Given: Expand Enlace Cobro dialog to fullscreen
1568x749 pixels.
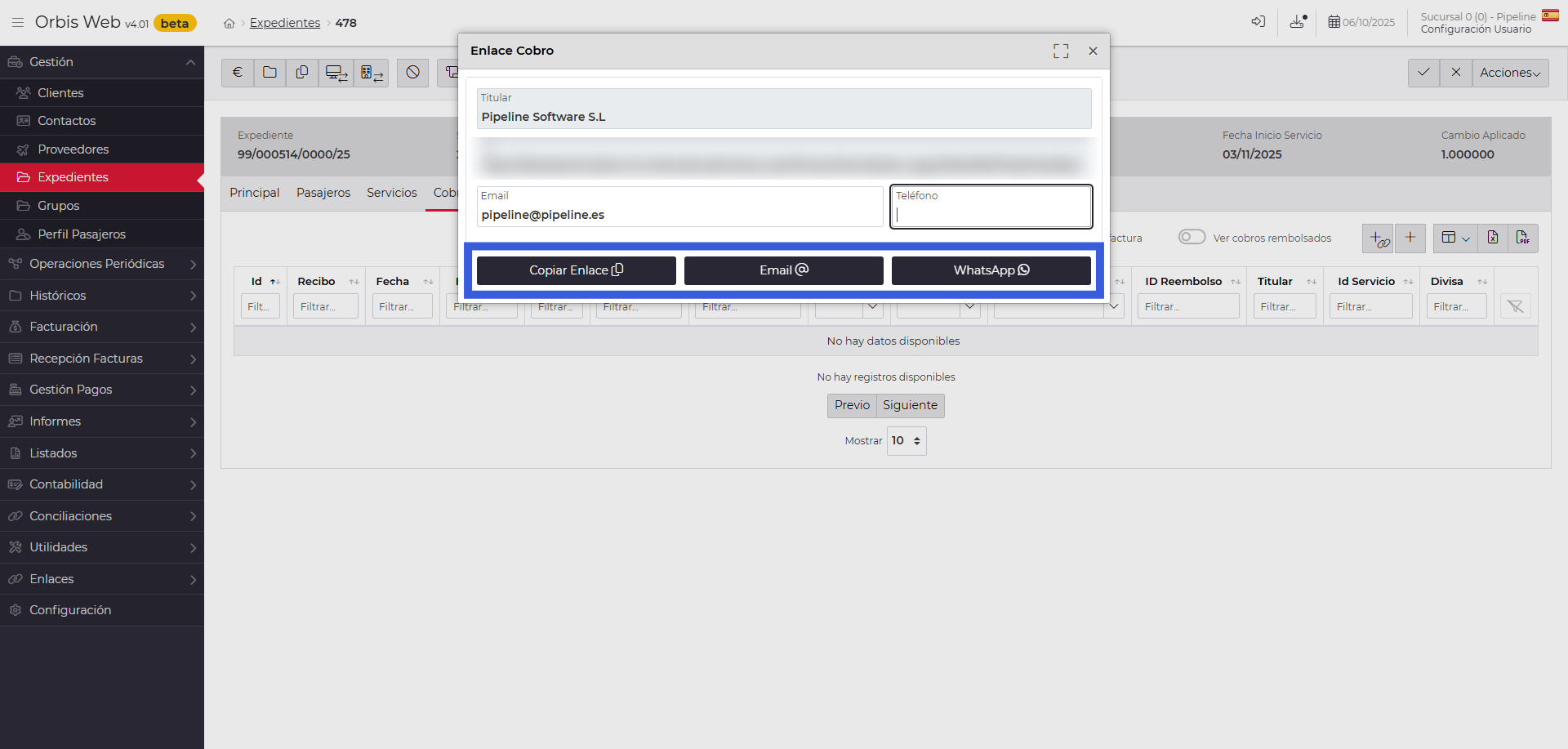Looking at the screenshot, I should [x=1061, y=51].
